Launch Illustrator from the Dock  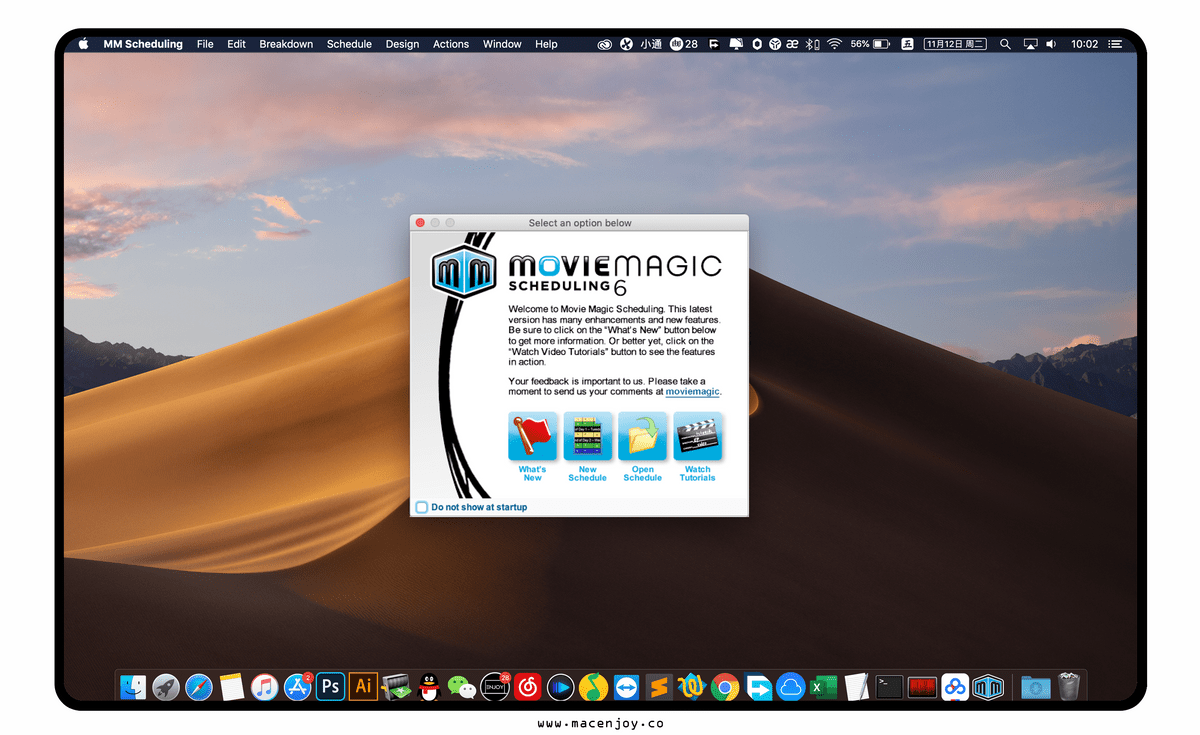(x=364, y=686)
